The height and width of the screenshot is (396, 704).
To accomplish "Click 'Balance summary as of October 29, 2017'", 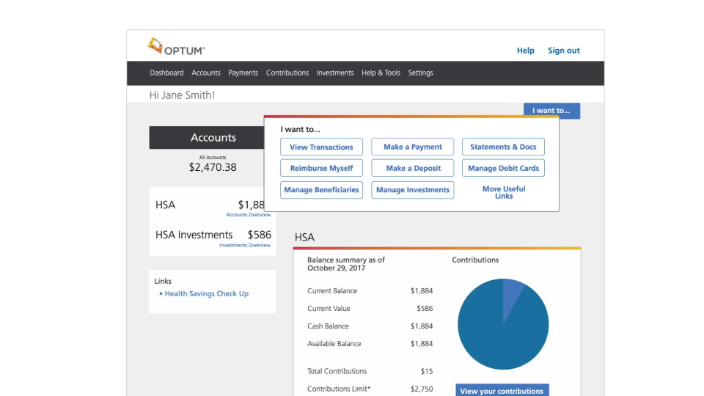I will coord(346,264).
